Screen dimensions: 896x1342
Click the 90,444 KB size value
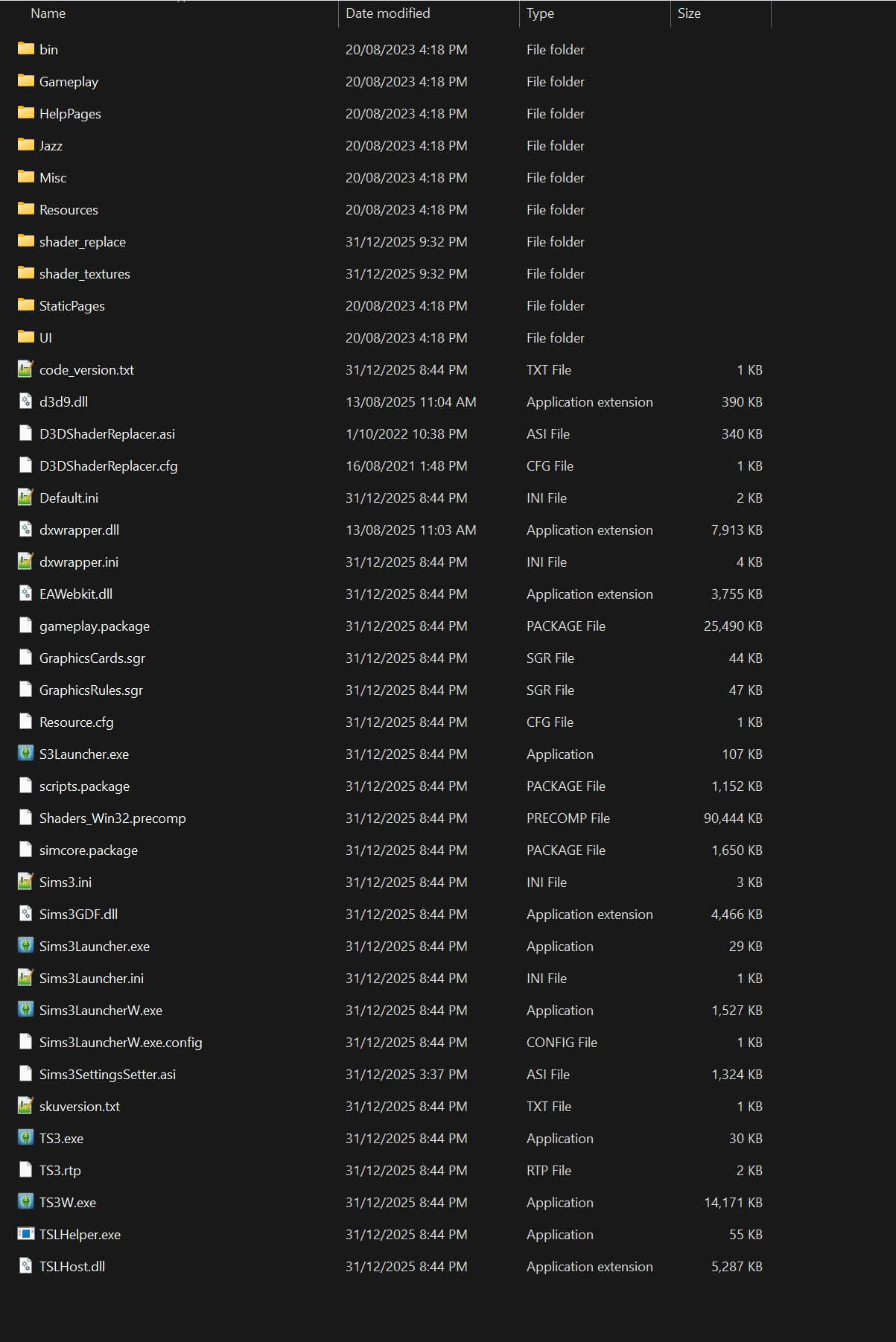tap(733, 818)
